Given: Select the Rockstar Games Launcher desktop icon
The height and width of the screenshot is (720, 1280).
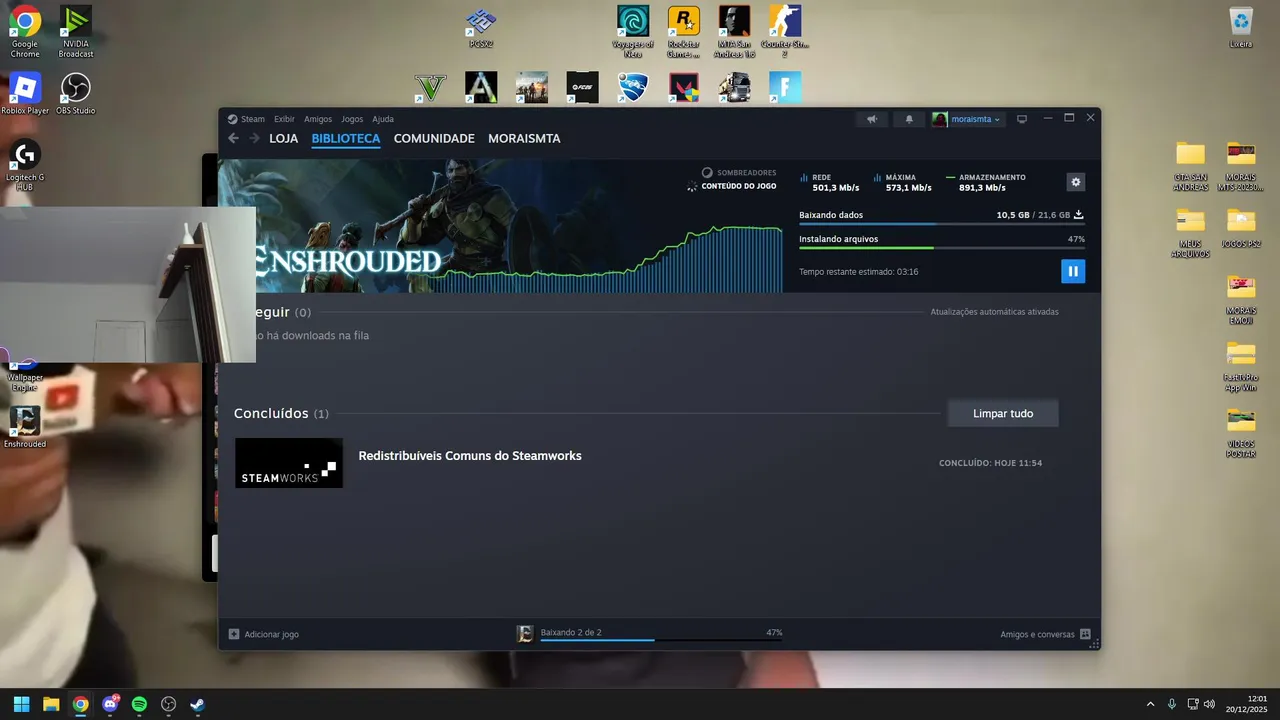Looking at the screenshot, I should click(683, 31).
